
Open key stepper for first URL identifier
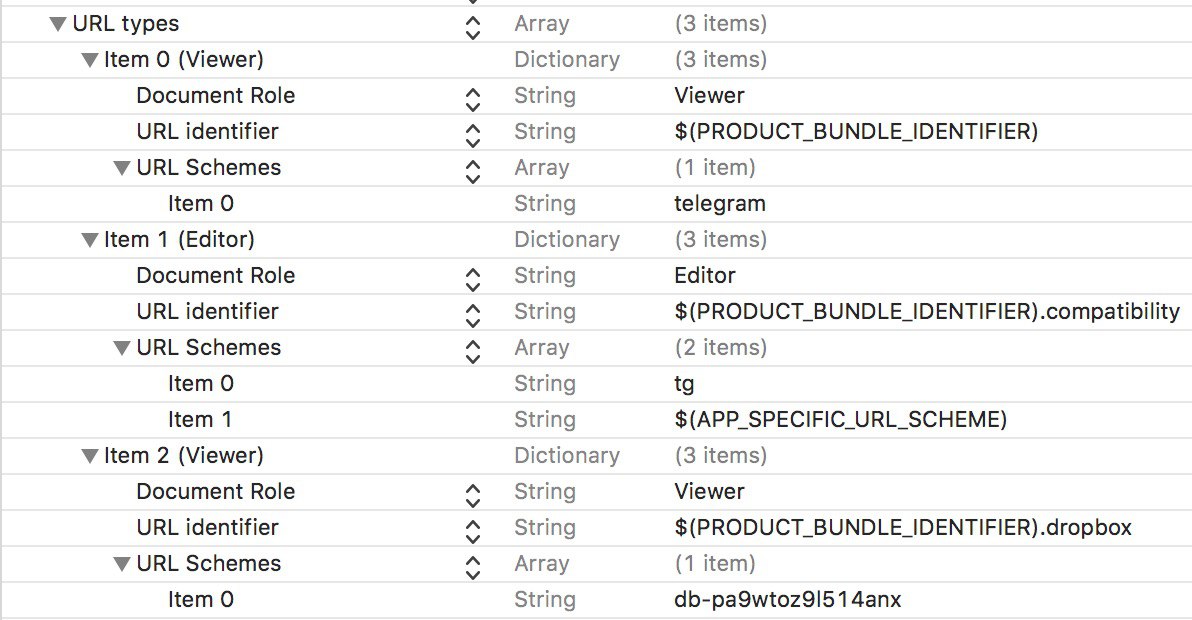click(x=473, y=135)
